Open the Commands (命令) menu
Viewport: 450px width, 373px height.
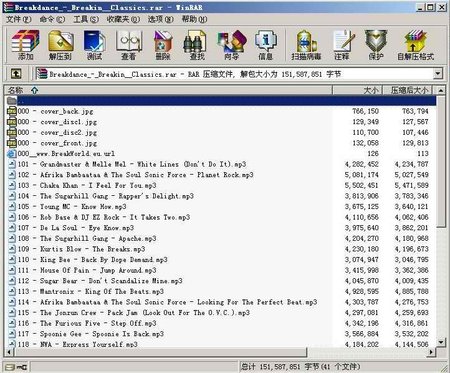coord(52,19)
